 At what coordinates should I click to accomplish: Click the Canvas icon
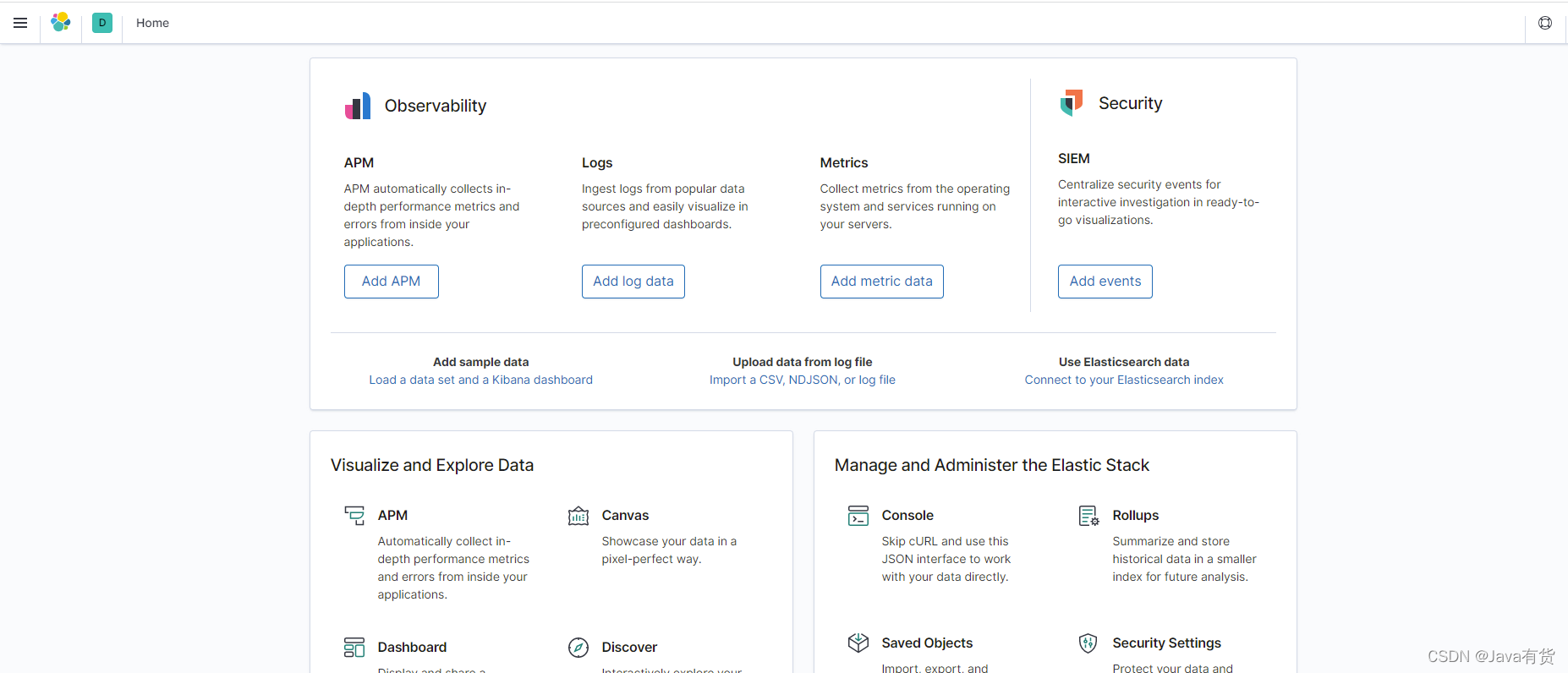(x=578, y=515)
